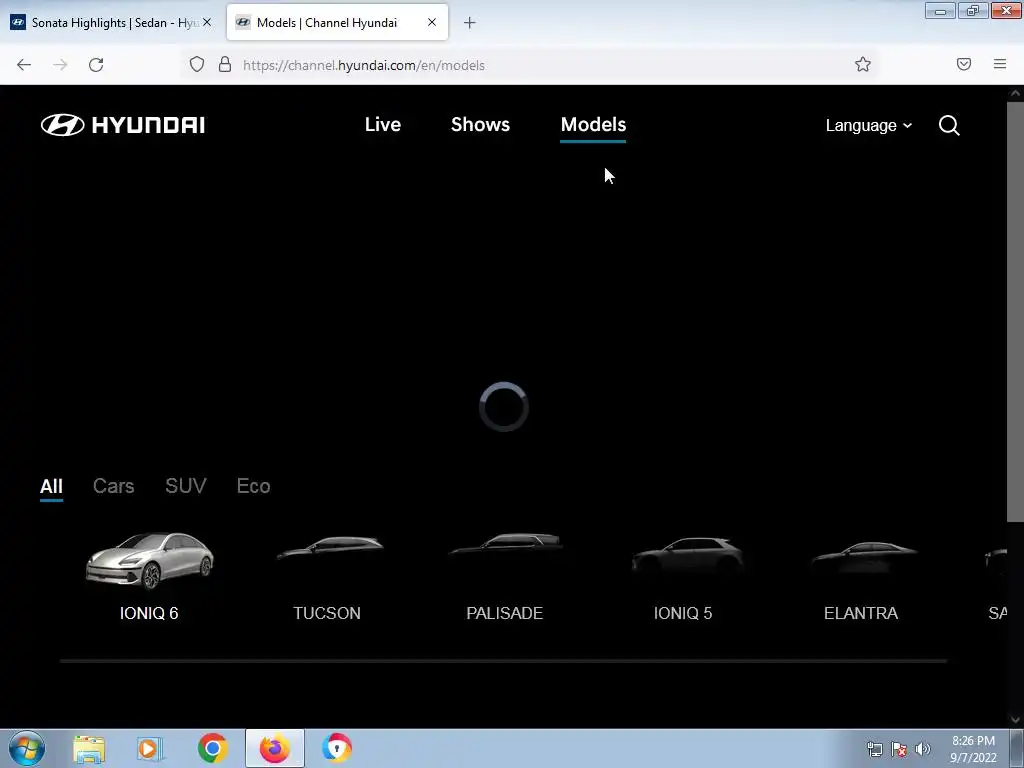Reload the page with the refresh icon
The height and width of the screenshot is (768, 1024).
pyautogui.click(x=96, y=65)
